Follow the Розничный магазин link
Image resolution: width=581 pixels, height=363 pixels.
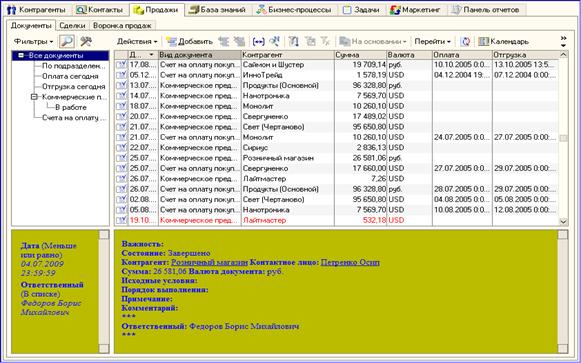point(209,262)
